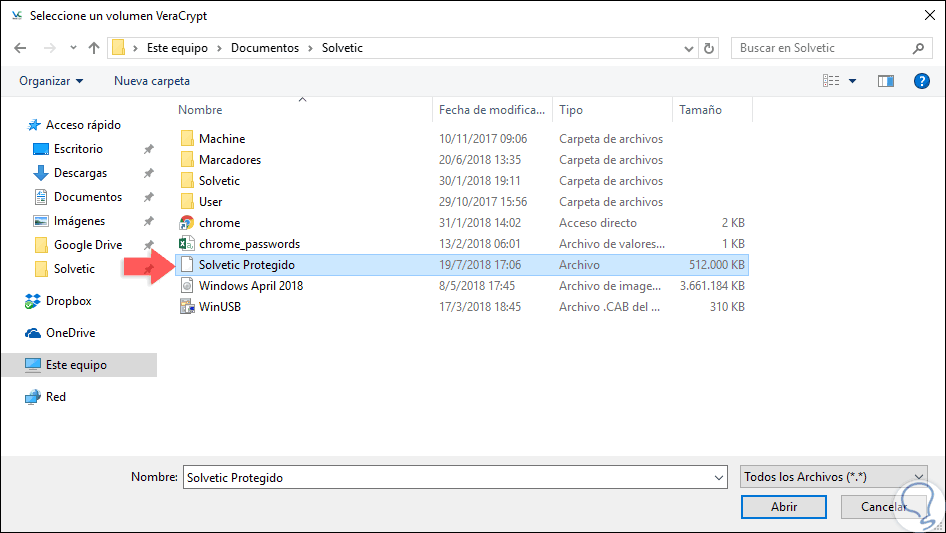Viewport: 946px width, 533px height.
Task: Sort by 'Fecha de modifica...' column
Action: pyautogui.click(x=492, y=110)
